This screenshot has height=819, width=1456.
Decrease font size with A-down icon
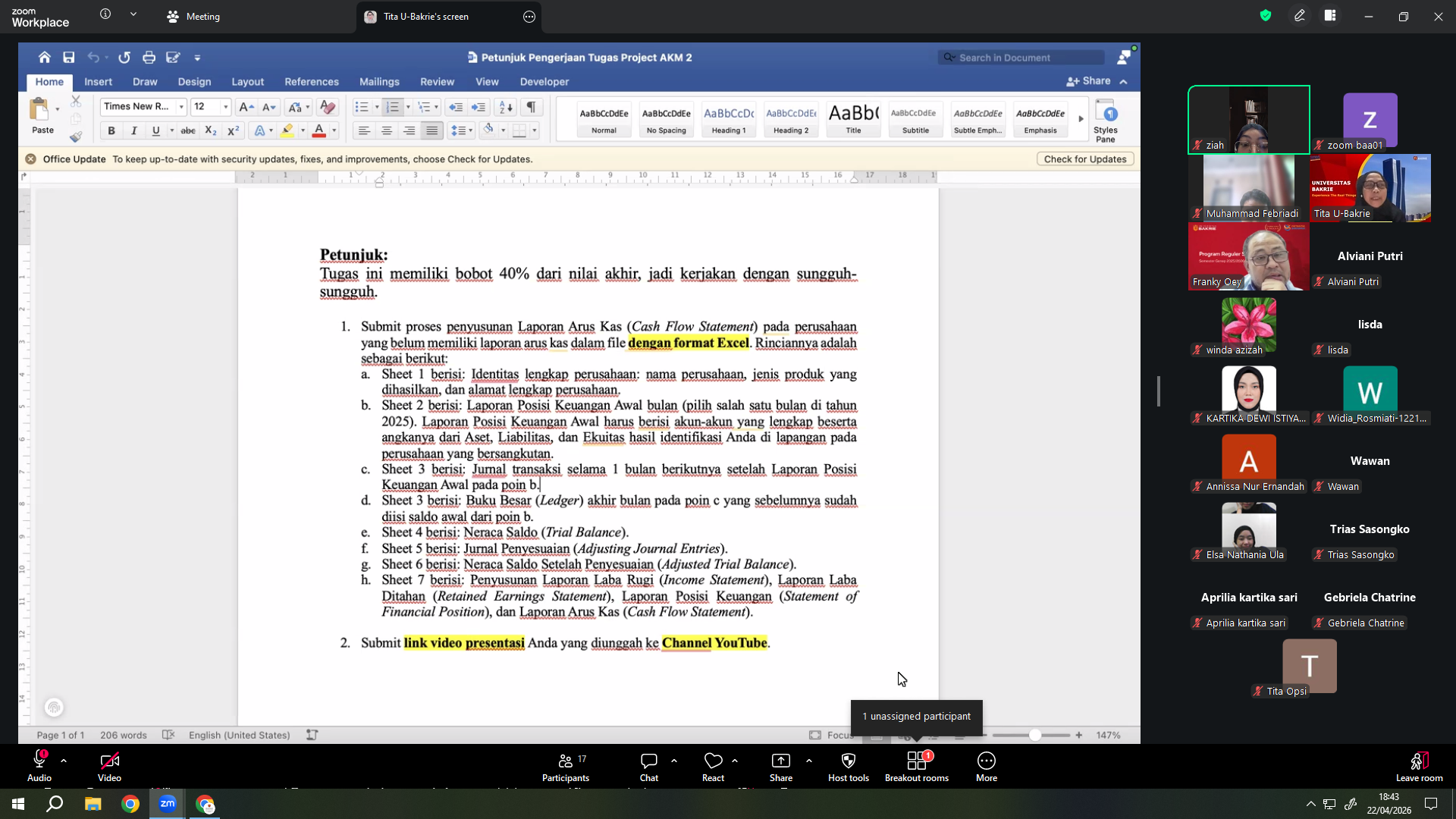point(269,107)
